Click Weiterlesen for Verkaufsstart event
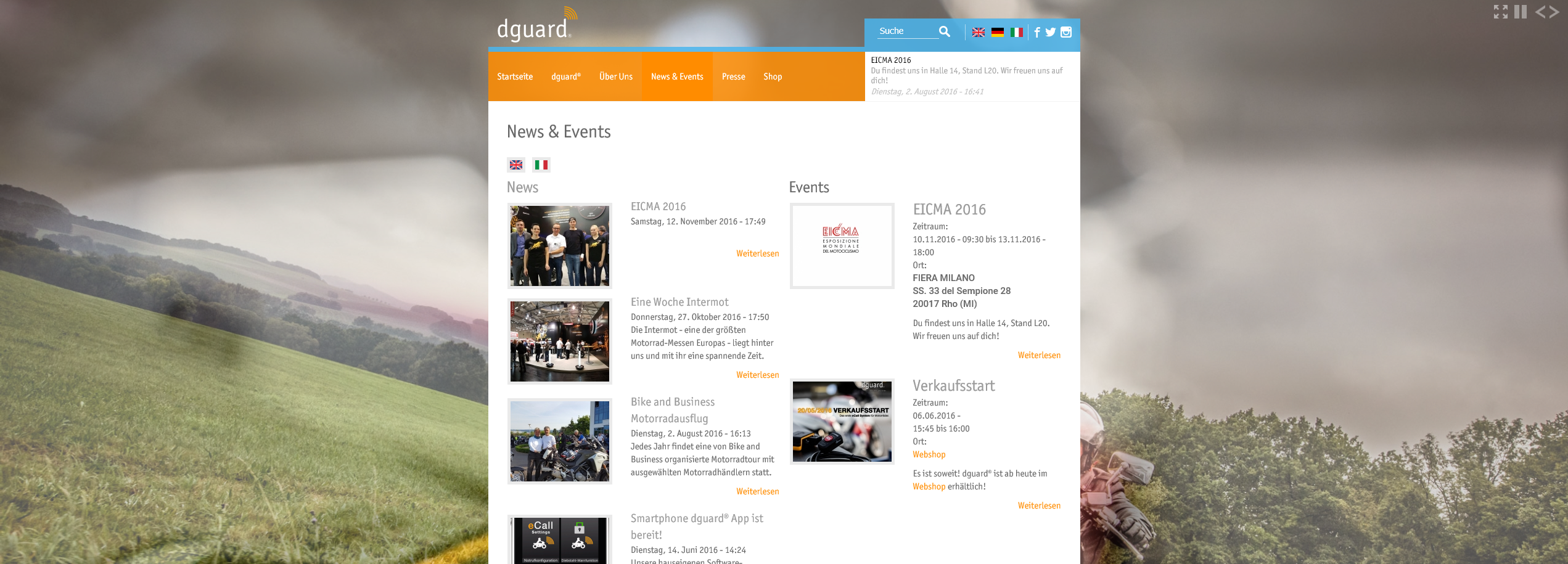Image resolution: width=1568 pixels, height=564 pixels. coord(1039,505)
